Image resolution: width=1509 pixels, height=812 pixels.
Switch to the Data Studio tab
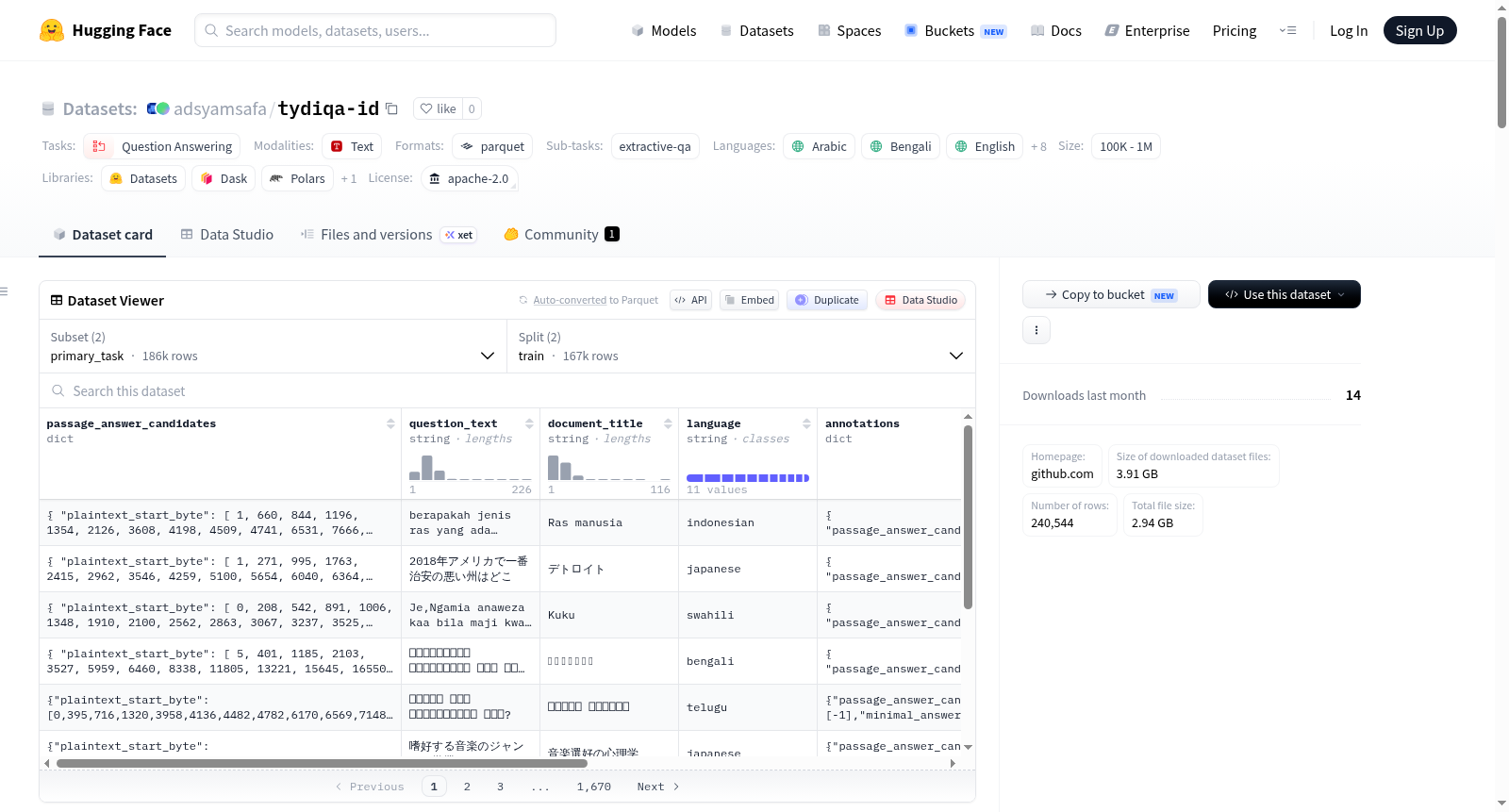[227, 235]
